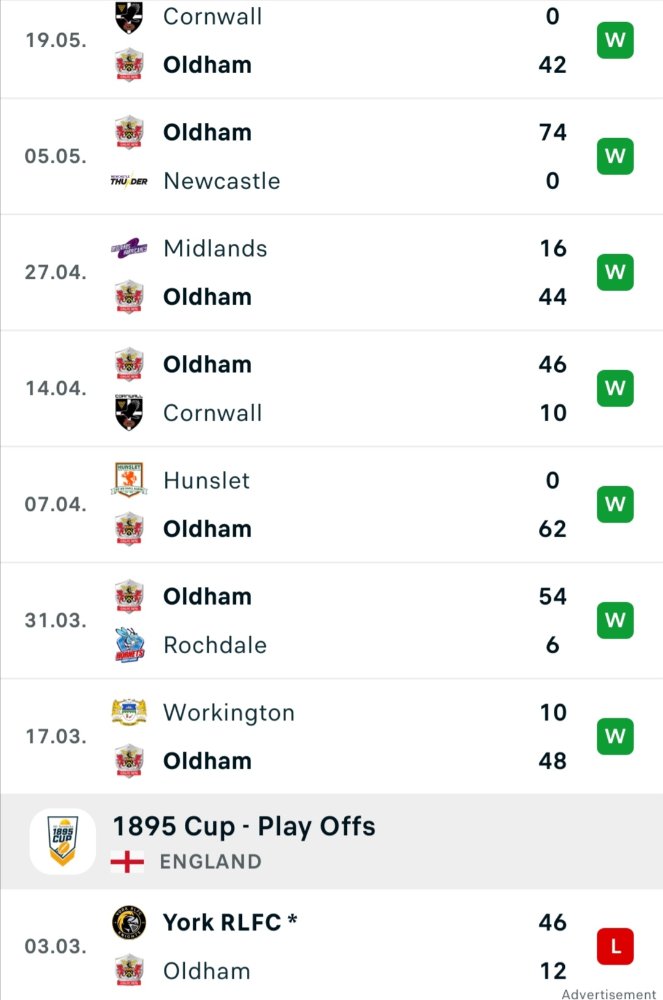
Task: Select the Workington team name
Action: coord(229,713)
